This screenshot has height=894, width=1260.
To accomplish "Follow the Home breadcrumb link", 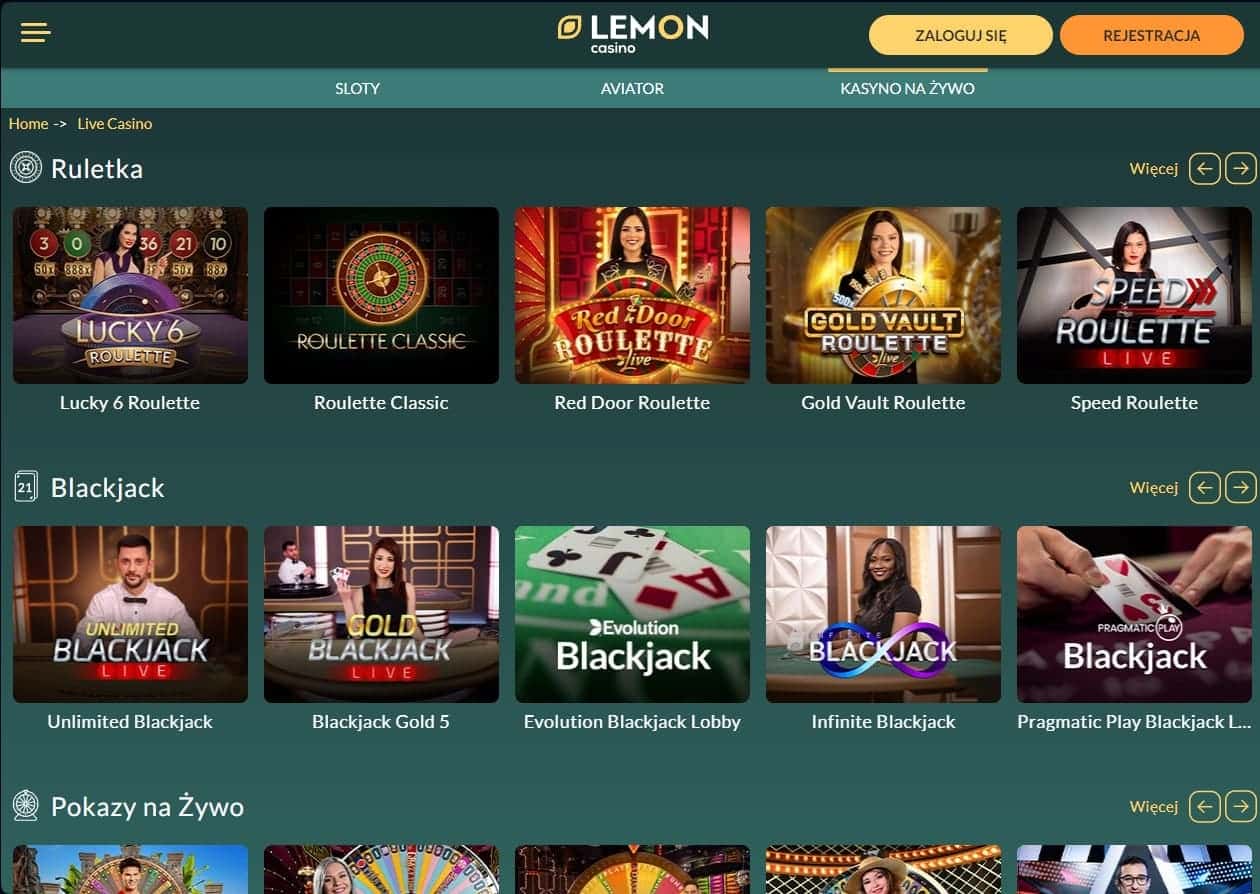I will pos(28,124).
